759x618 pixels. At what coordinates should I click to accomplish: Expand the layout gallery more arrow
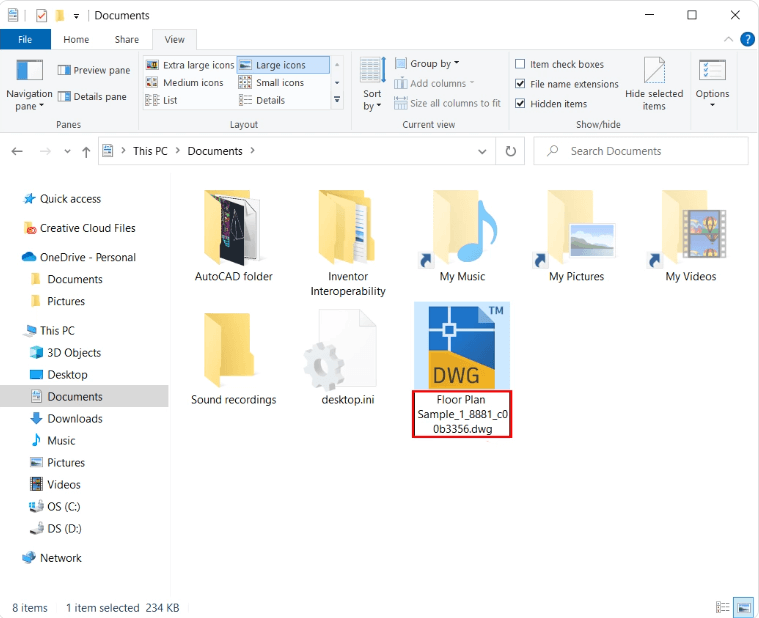(x=337, y=100)
